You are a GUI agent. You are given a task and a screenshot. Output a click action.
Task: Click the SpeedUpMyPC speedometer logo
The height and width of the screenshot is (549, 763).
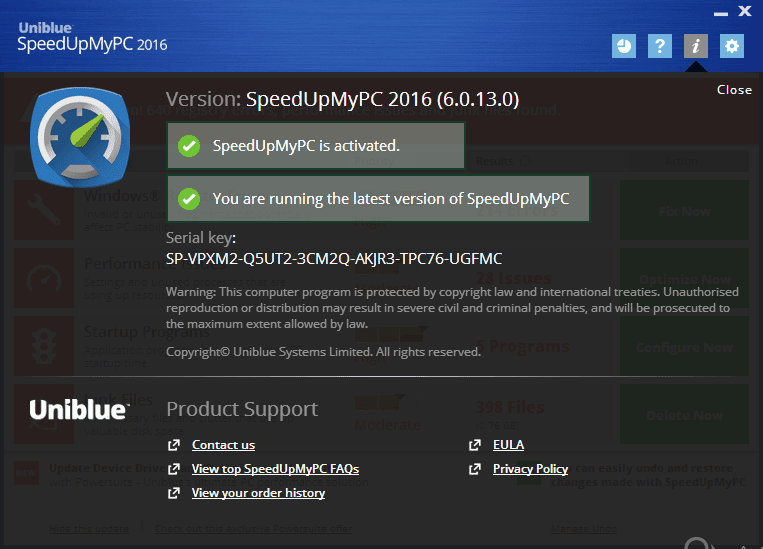point(80,137)
